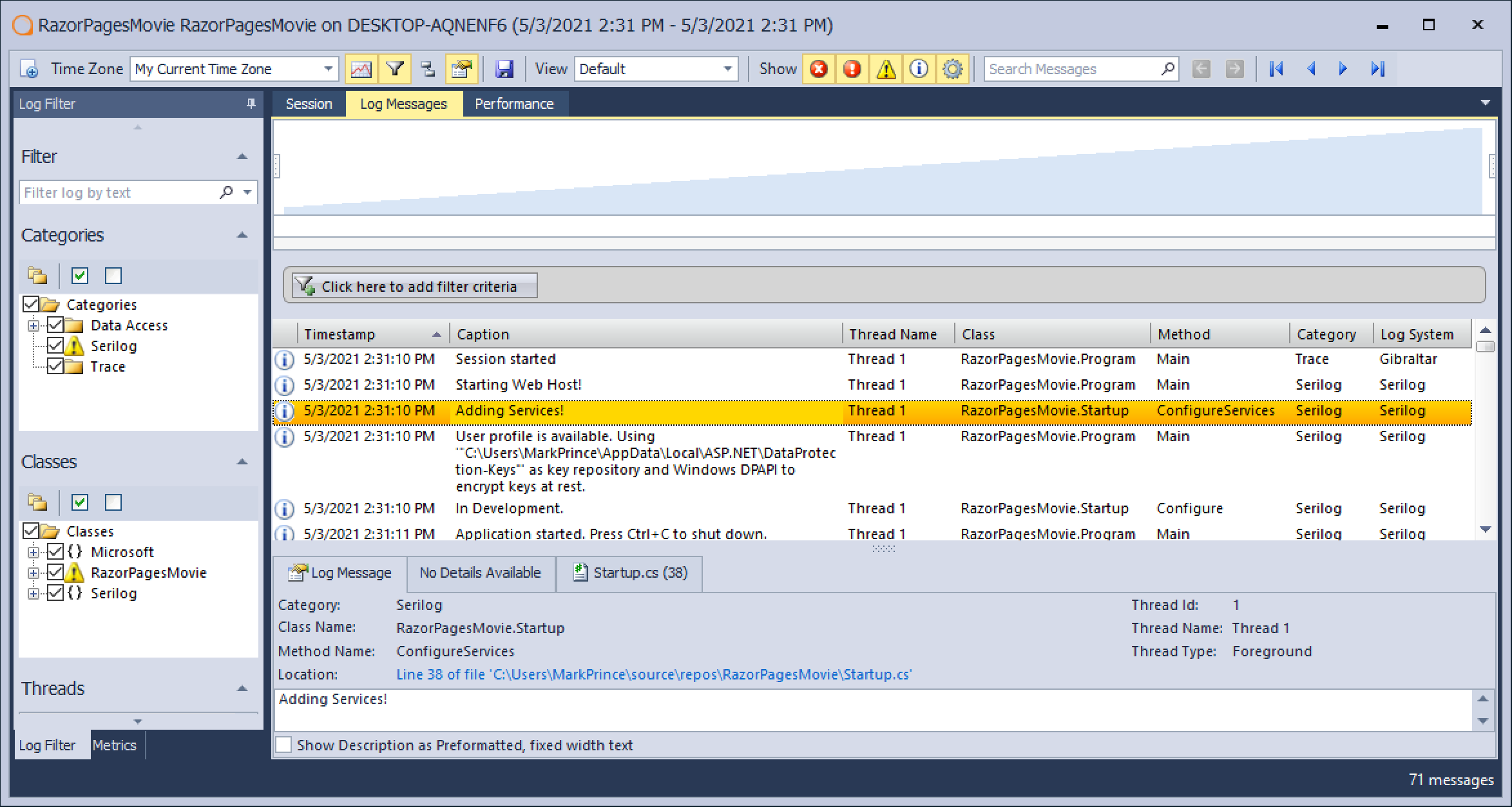Switch to the Session tab

[x=309, y=104]
